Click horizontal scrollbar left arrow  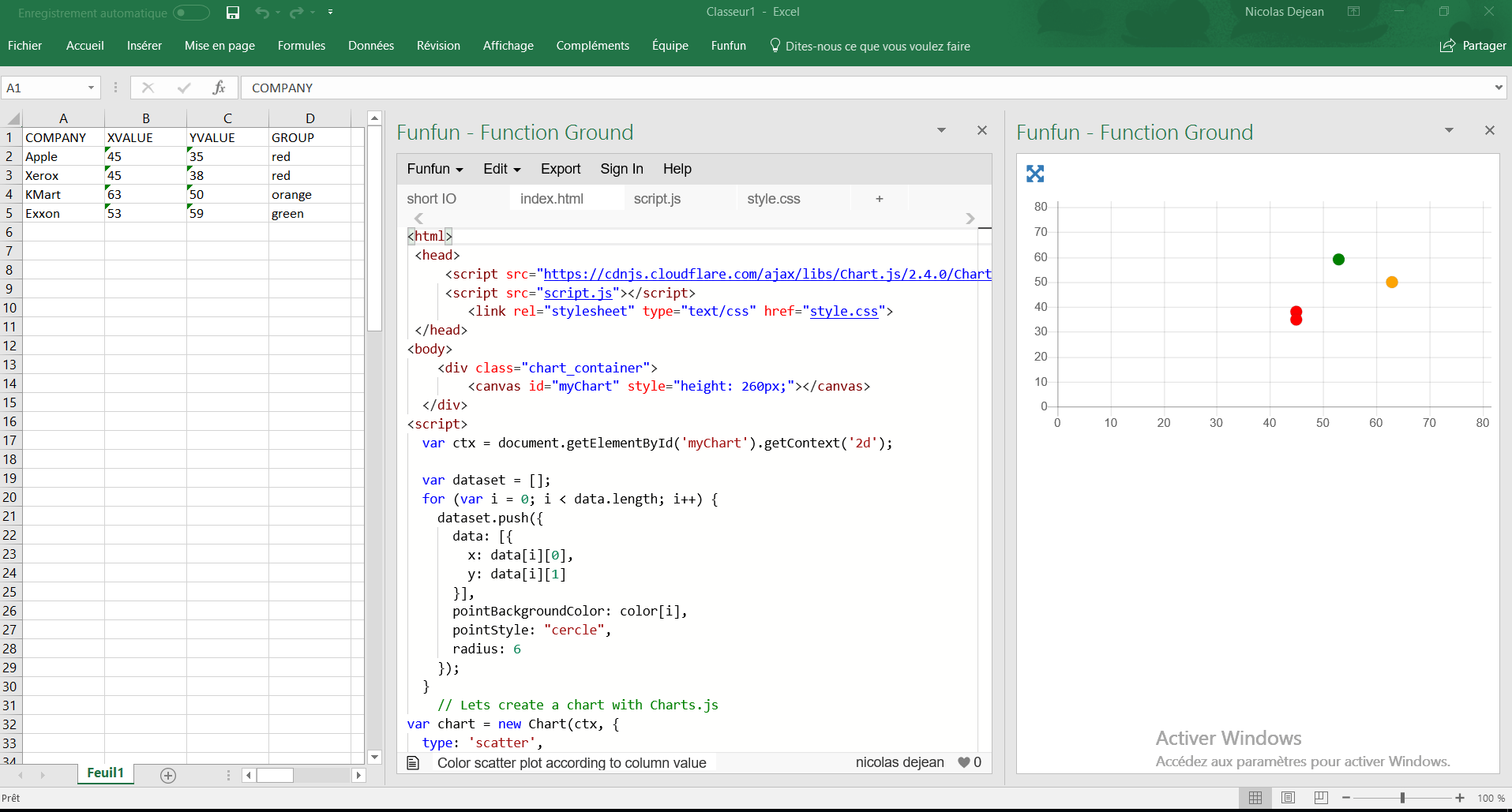pos(249,775)
